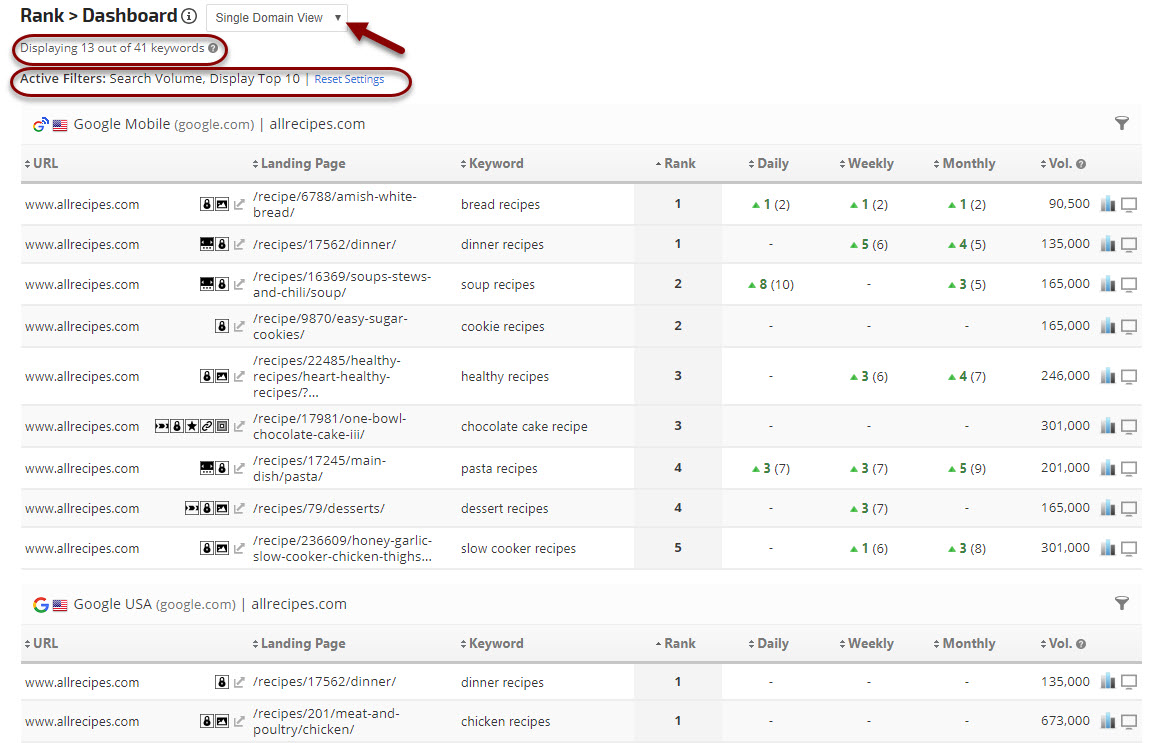The width and height of the screenshot is (1149, 743).
Task: Open filter funnel for Google USA table
Action: point(1121,603)
